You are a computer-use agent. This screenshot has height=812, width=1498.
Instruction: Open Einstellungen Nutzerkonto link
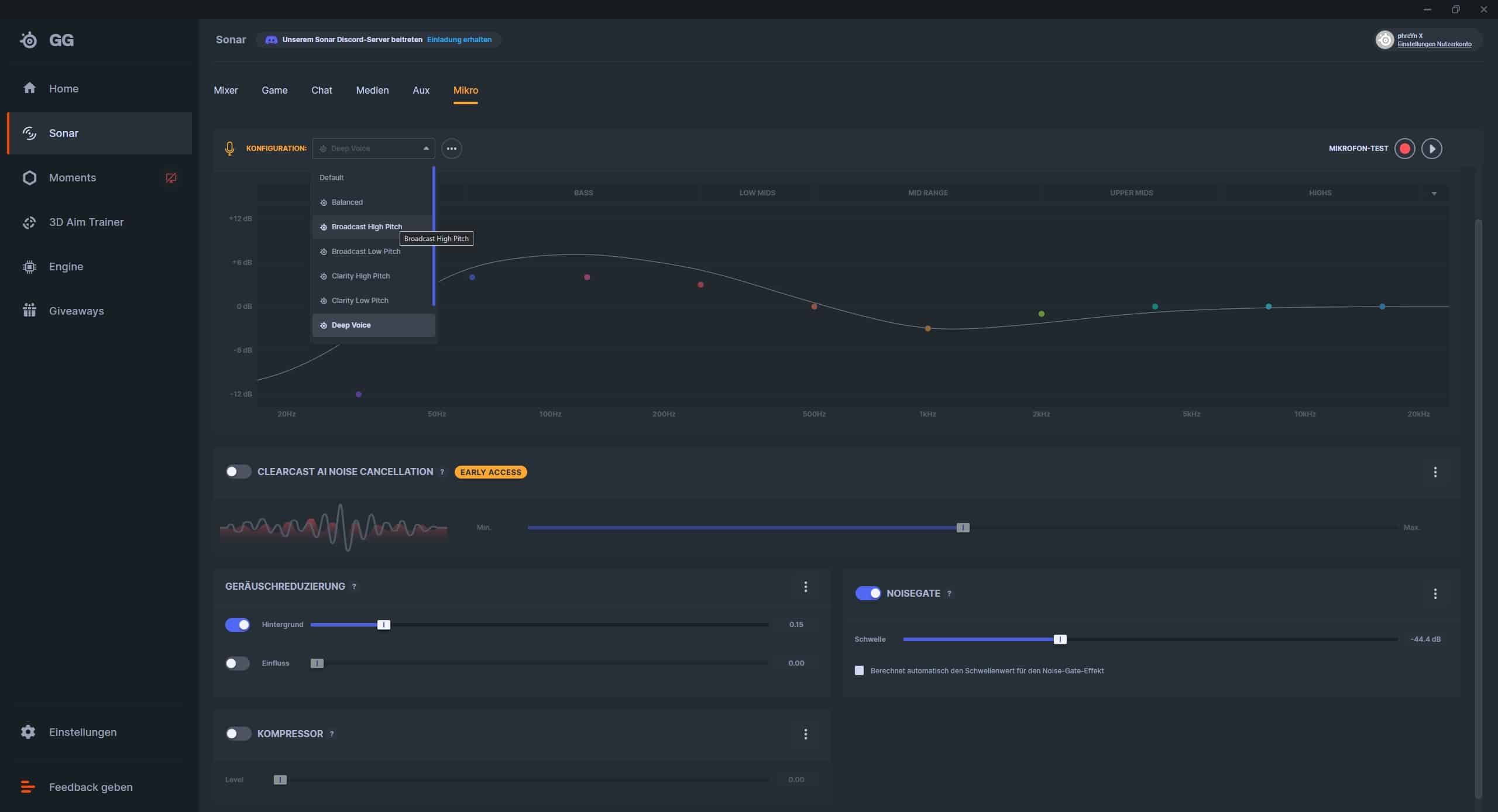tap(1434, 44)
